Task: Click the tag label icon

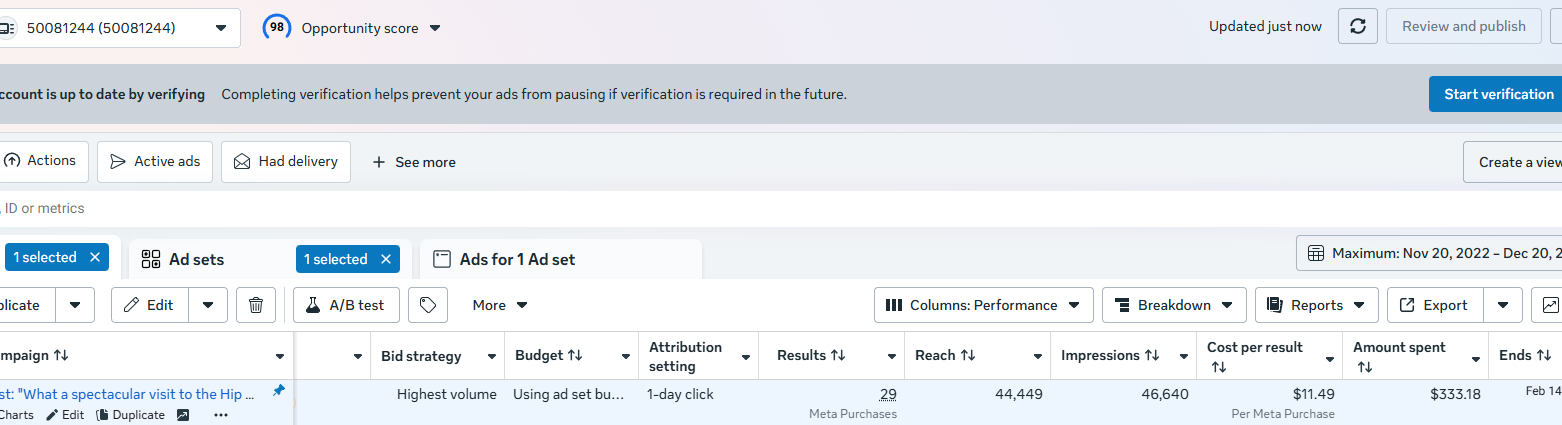Action: pyautogui.click(x=428, y=305)
